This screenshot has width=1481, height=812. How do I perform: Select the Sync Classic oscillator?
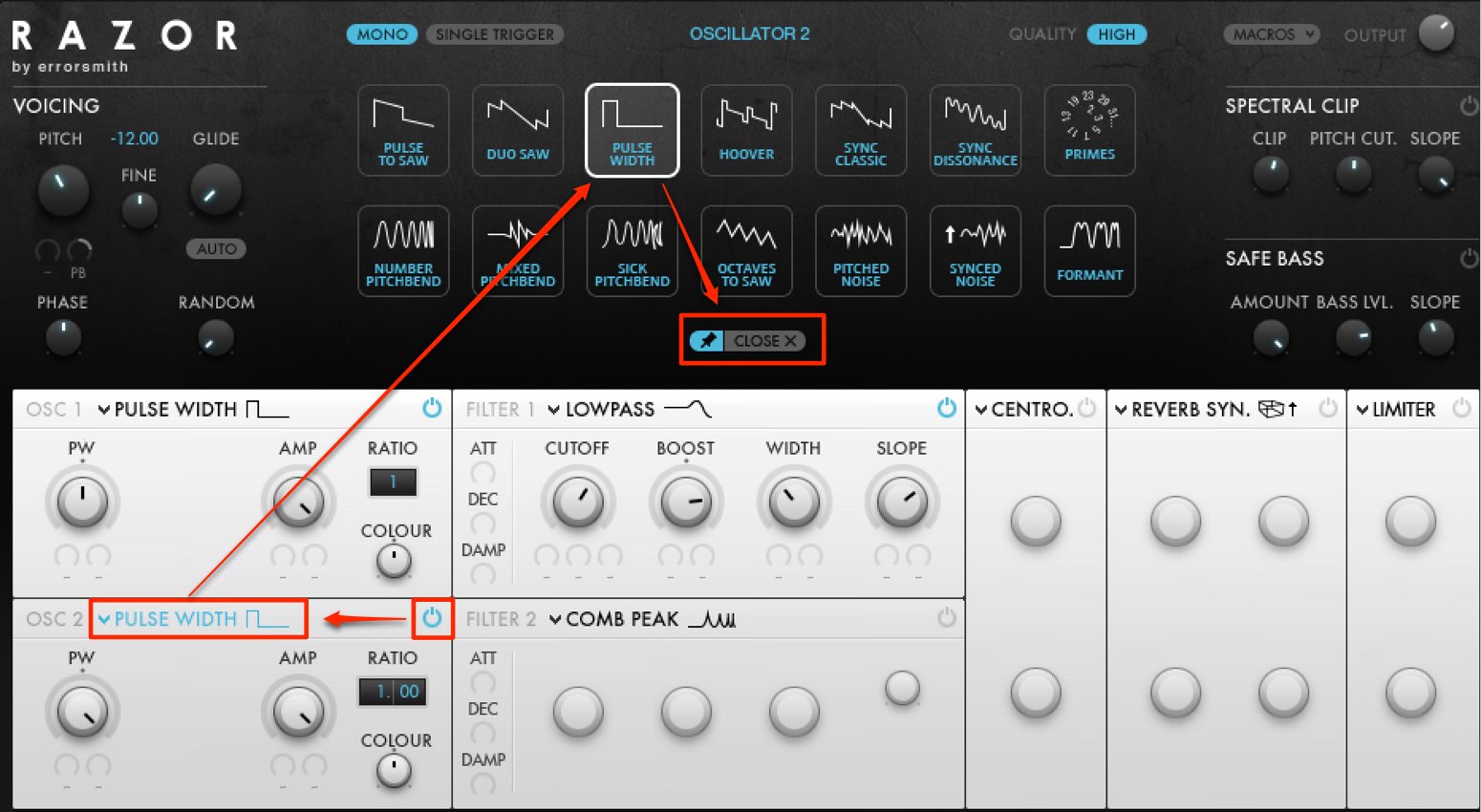coord(861,130)
